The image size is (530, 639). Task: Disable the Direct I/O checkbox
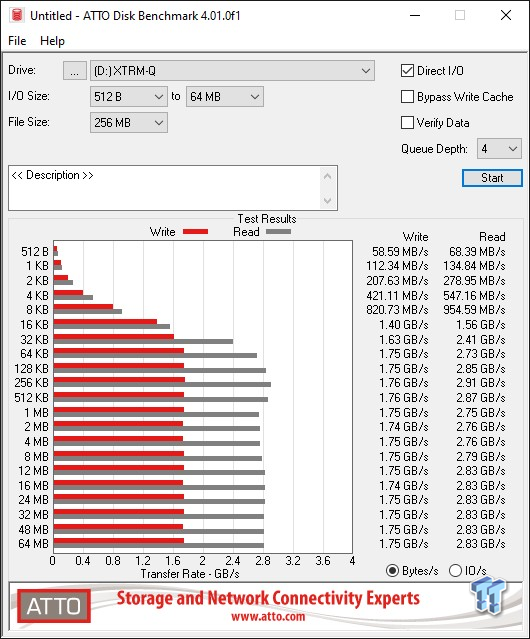pos(407,71)
